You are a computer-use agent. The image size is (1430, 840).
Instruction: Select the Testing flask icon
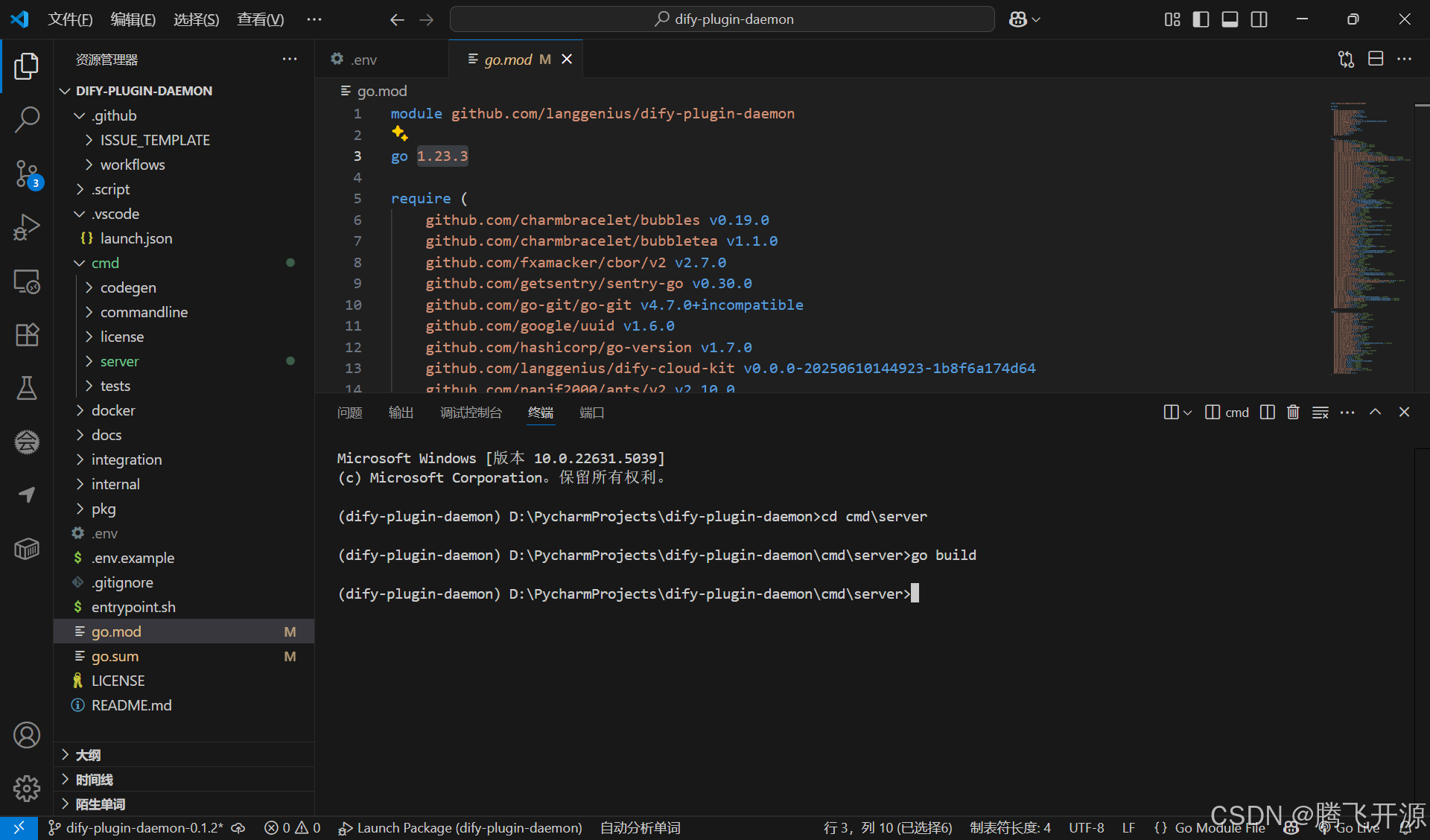click(x=27, y=388)
